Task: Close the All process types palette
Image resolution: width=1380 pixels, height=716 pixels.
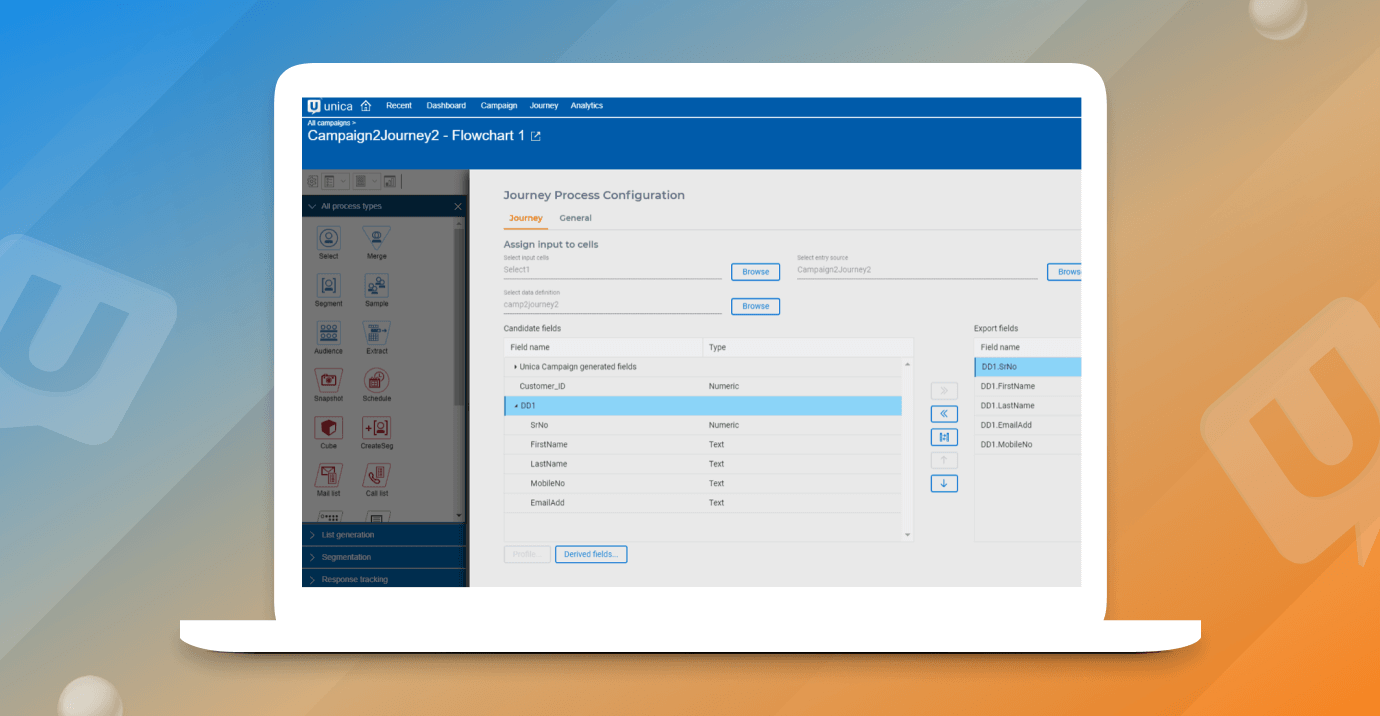Action: (x=458, y=206)
